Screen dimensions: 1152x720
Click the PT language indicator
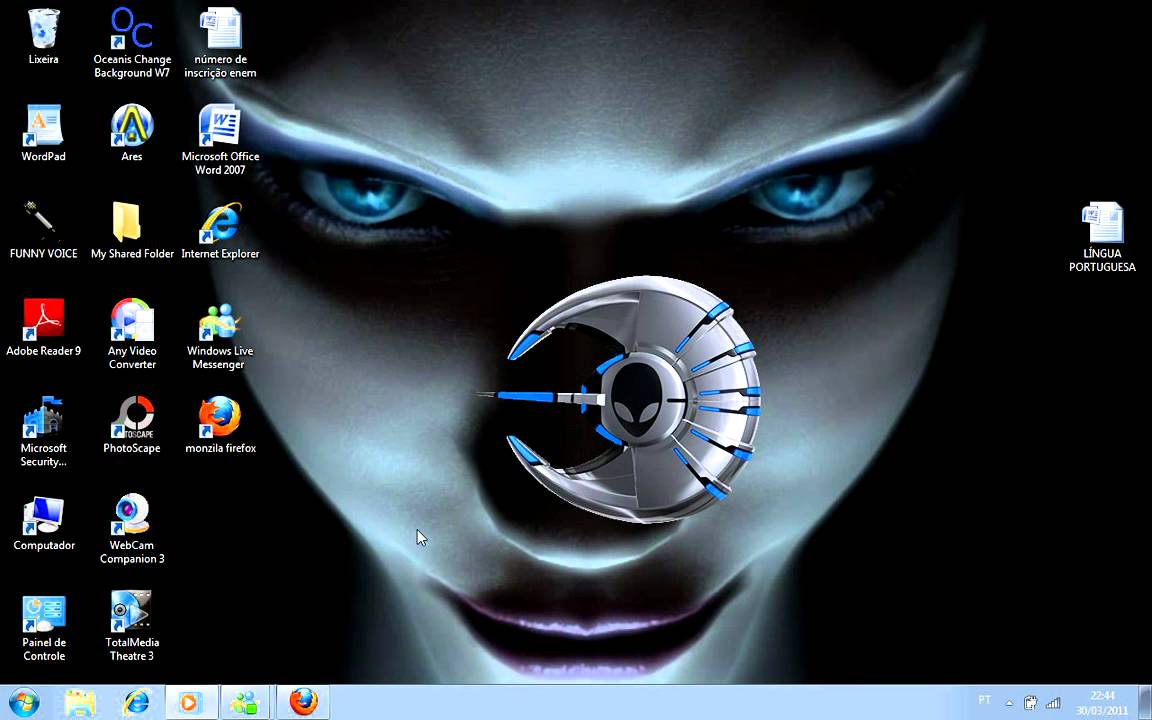[x=984, y=700]
